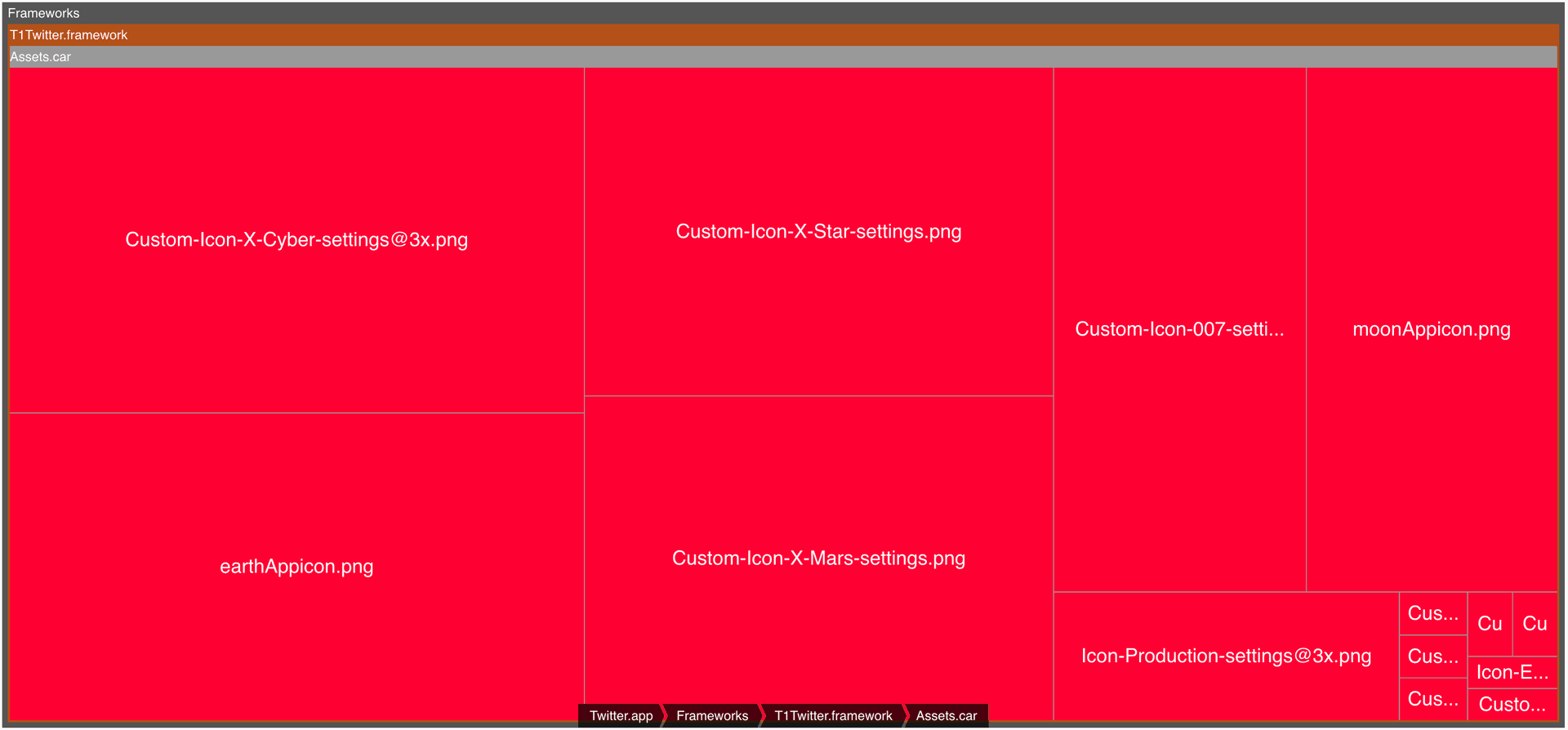
Task: Select the middle Cus... block
Action: click(1432, 657)
